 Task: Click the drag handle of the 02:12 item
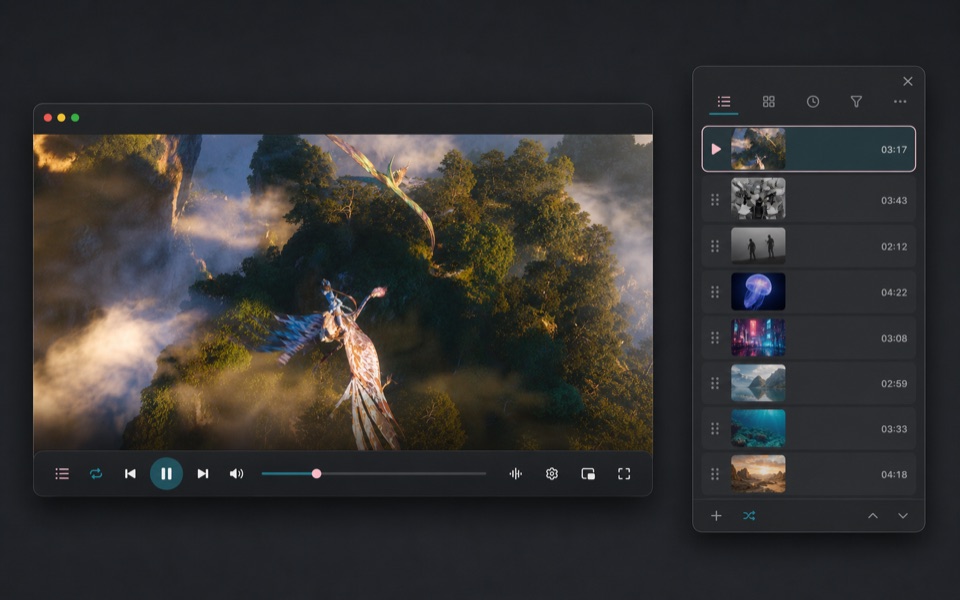(x=714, y=246)
